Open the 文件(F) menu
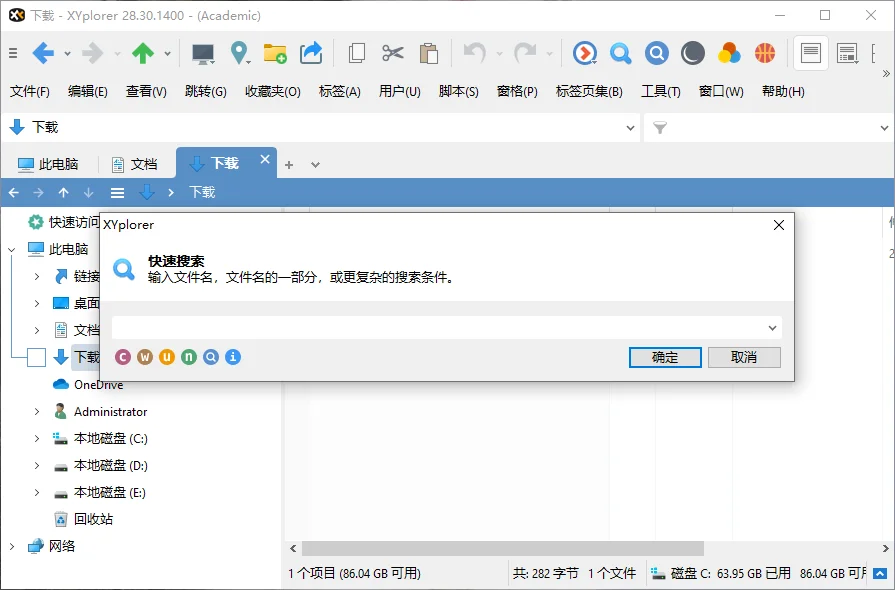Screen dimensions: 895x590 (x=30, y=91)
